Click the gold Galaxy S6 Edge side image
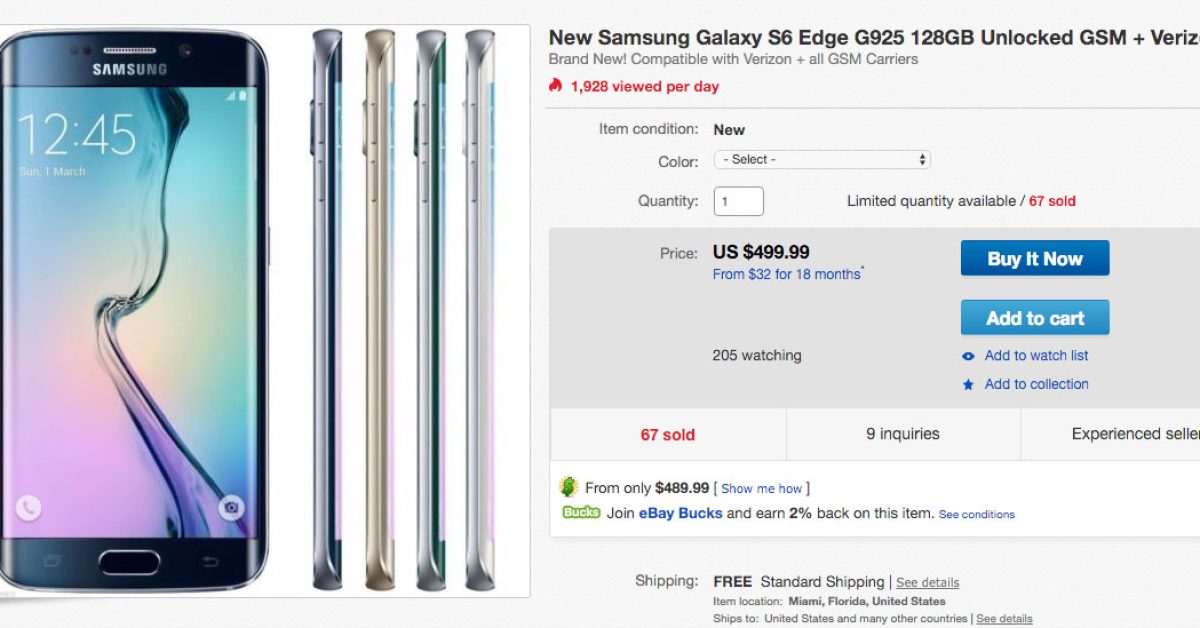Screen dimensions: 1200x628 tap(379, 310)
